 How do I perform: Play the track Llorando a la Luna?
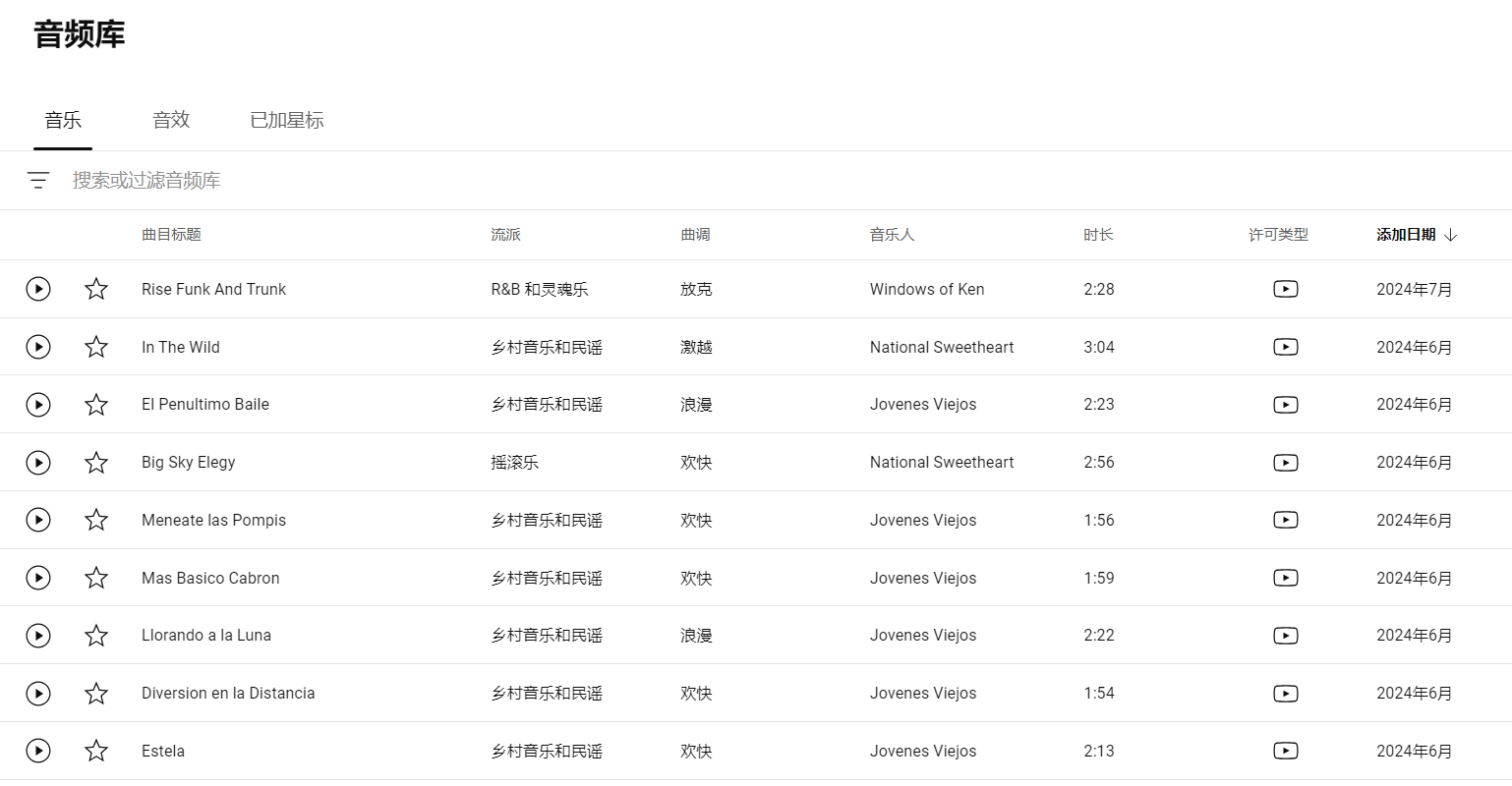[x=38, y=636]
